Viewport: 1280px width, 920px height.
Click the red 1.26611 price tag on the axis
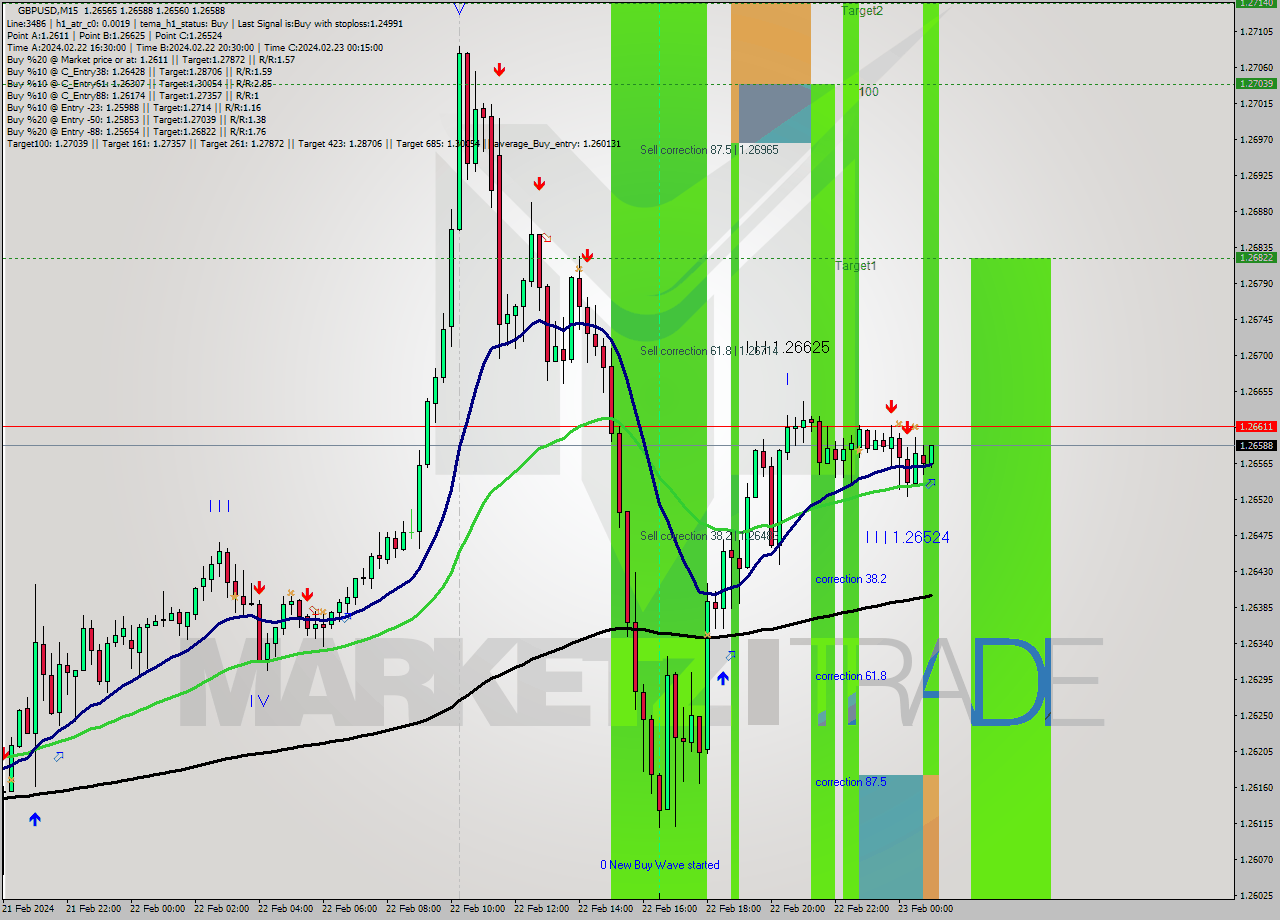pyautogui.click(x=1256, y=426)
